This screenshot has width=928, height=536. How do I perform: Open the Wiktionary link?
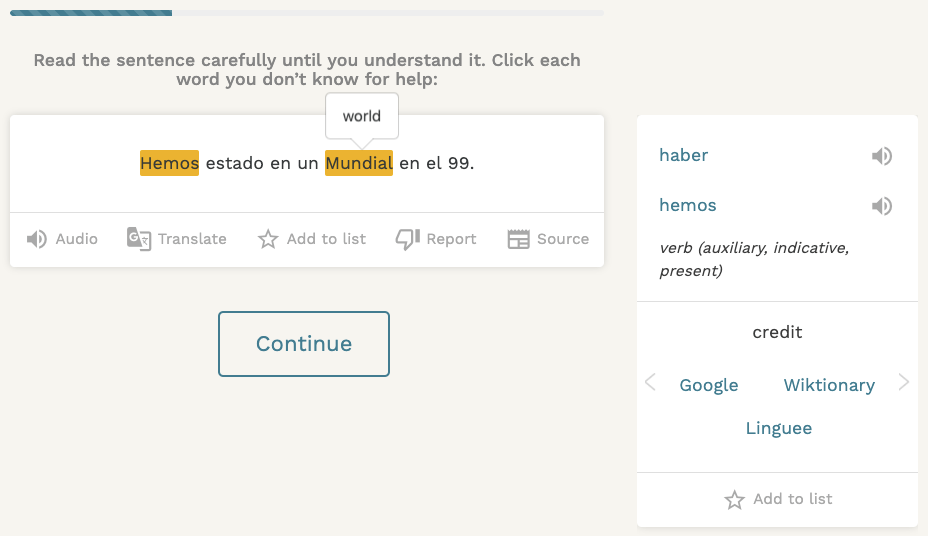coord(829,385)
